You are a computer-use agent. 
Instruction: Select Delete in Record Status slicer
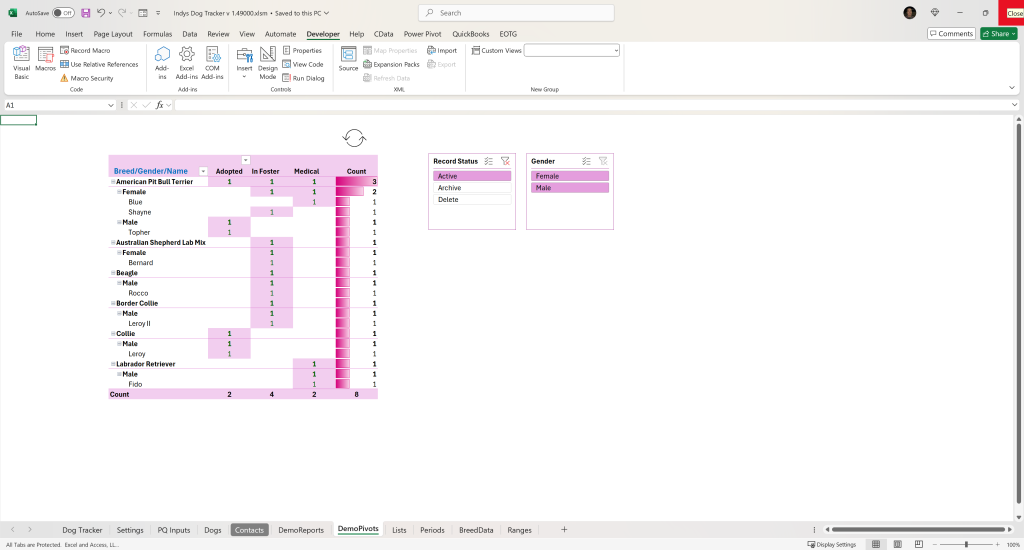coord(472,200)
